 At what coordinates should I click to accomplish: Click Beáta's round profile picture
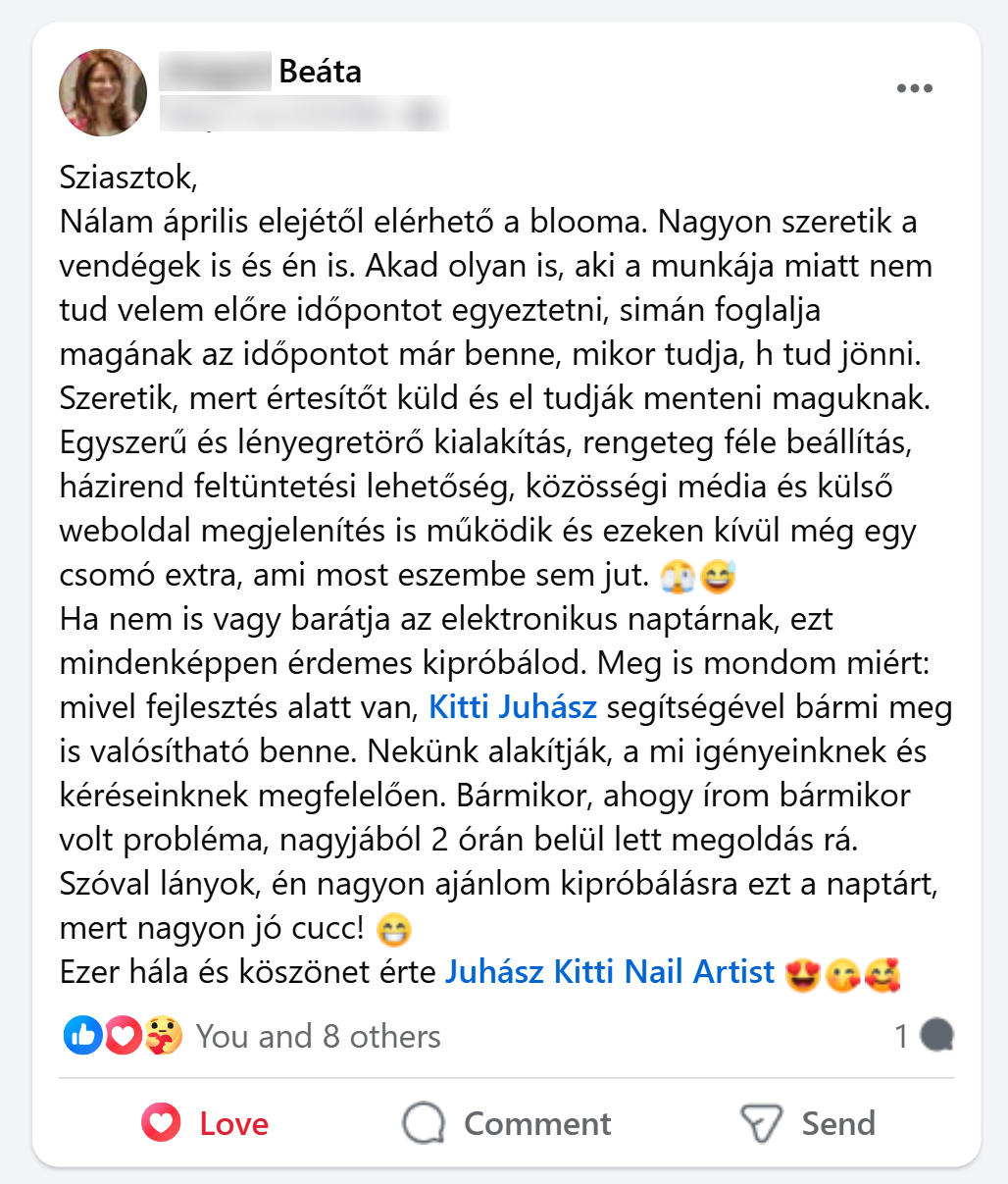103,92
